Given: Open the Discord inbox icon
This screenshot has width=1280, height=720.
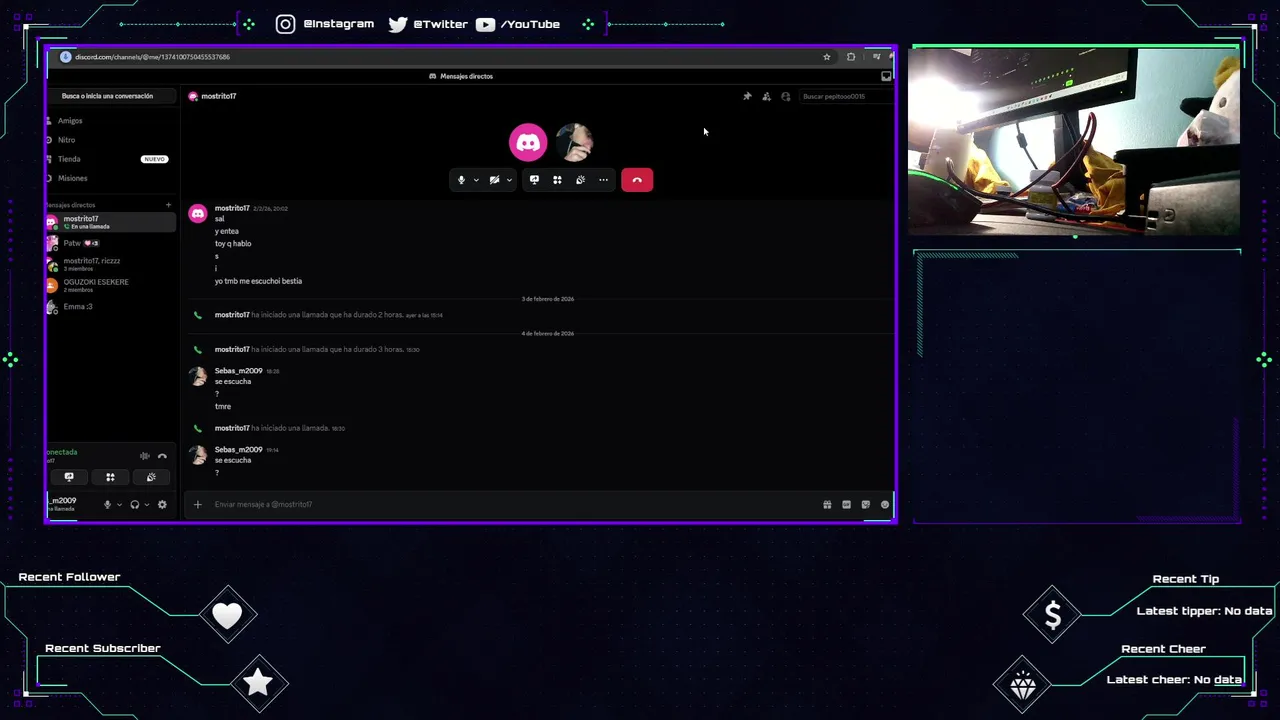Looking at the screenshot, I should pyautogui.click(x=886, y=76).
